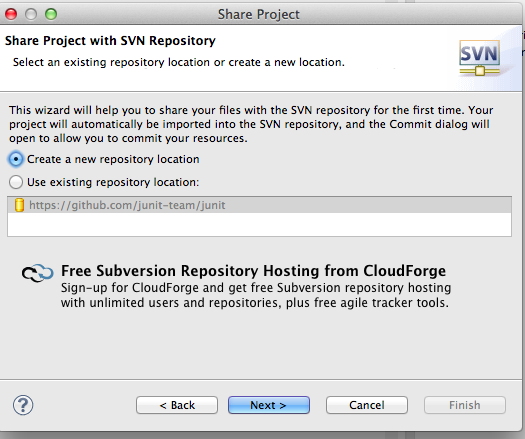525x439 pixels.
Task: Click empty area of repository location list
Action: tap(259, 224)
